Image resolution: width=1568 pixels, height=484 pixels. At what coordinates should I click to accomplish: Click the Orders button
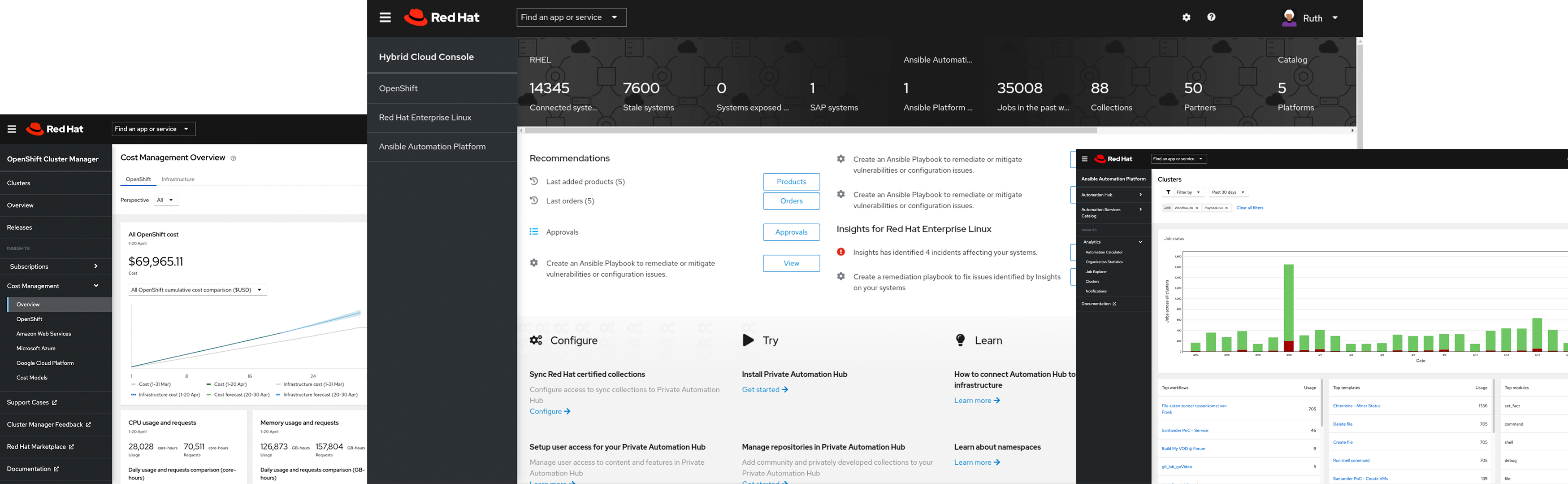coord(791,201)
